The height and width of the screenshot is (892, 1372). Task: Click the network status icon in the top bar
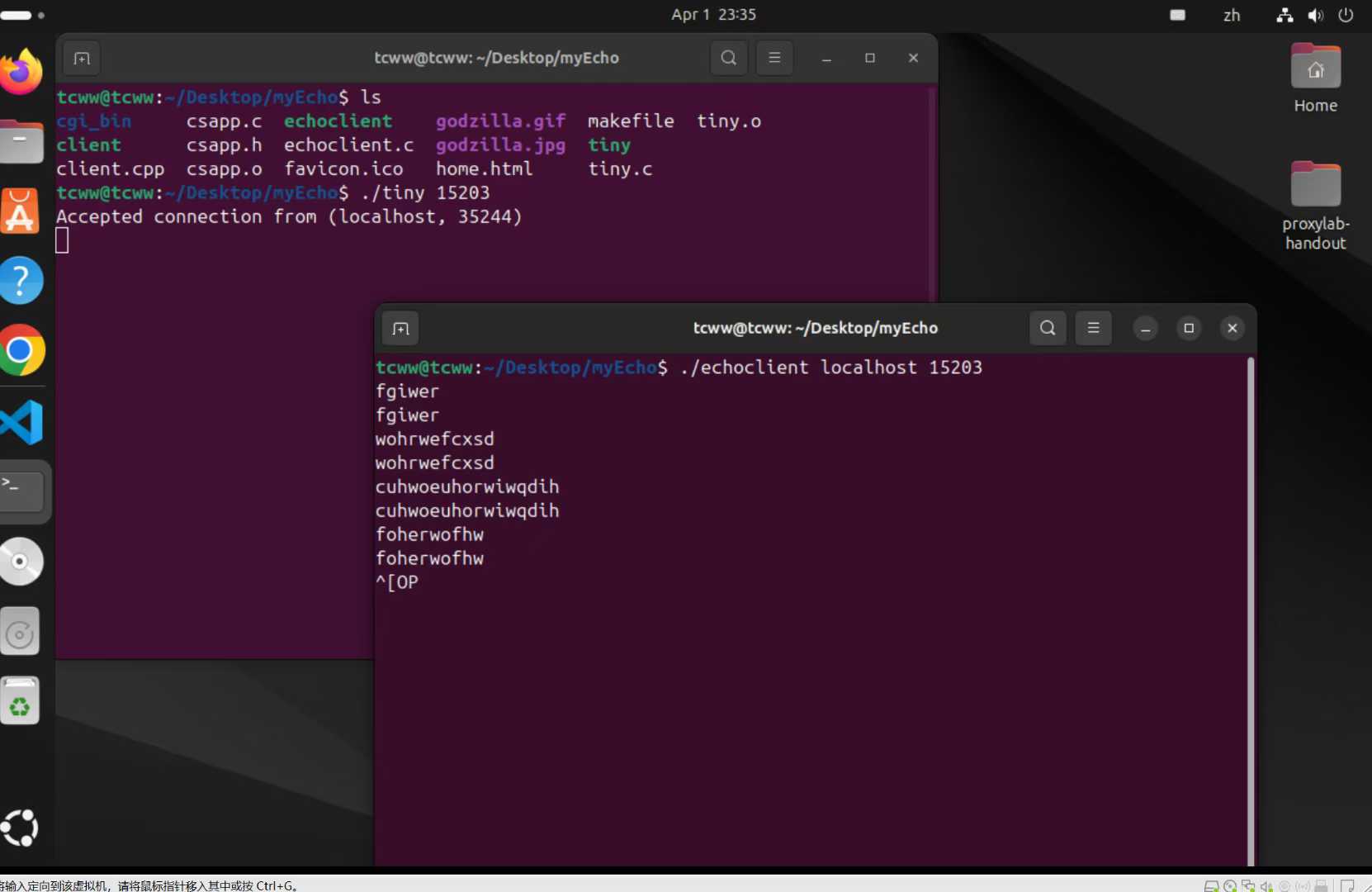coord(1284,15)
